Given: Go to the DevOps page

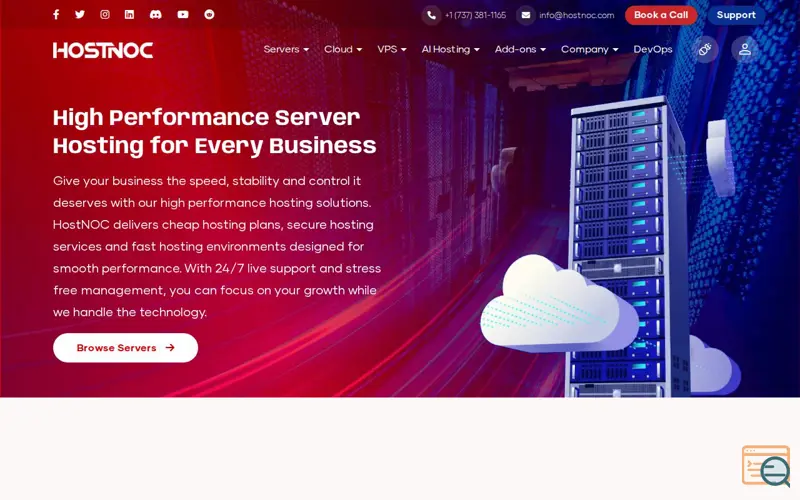Looking at the screenshot, I should coord(653,49).
